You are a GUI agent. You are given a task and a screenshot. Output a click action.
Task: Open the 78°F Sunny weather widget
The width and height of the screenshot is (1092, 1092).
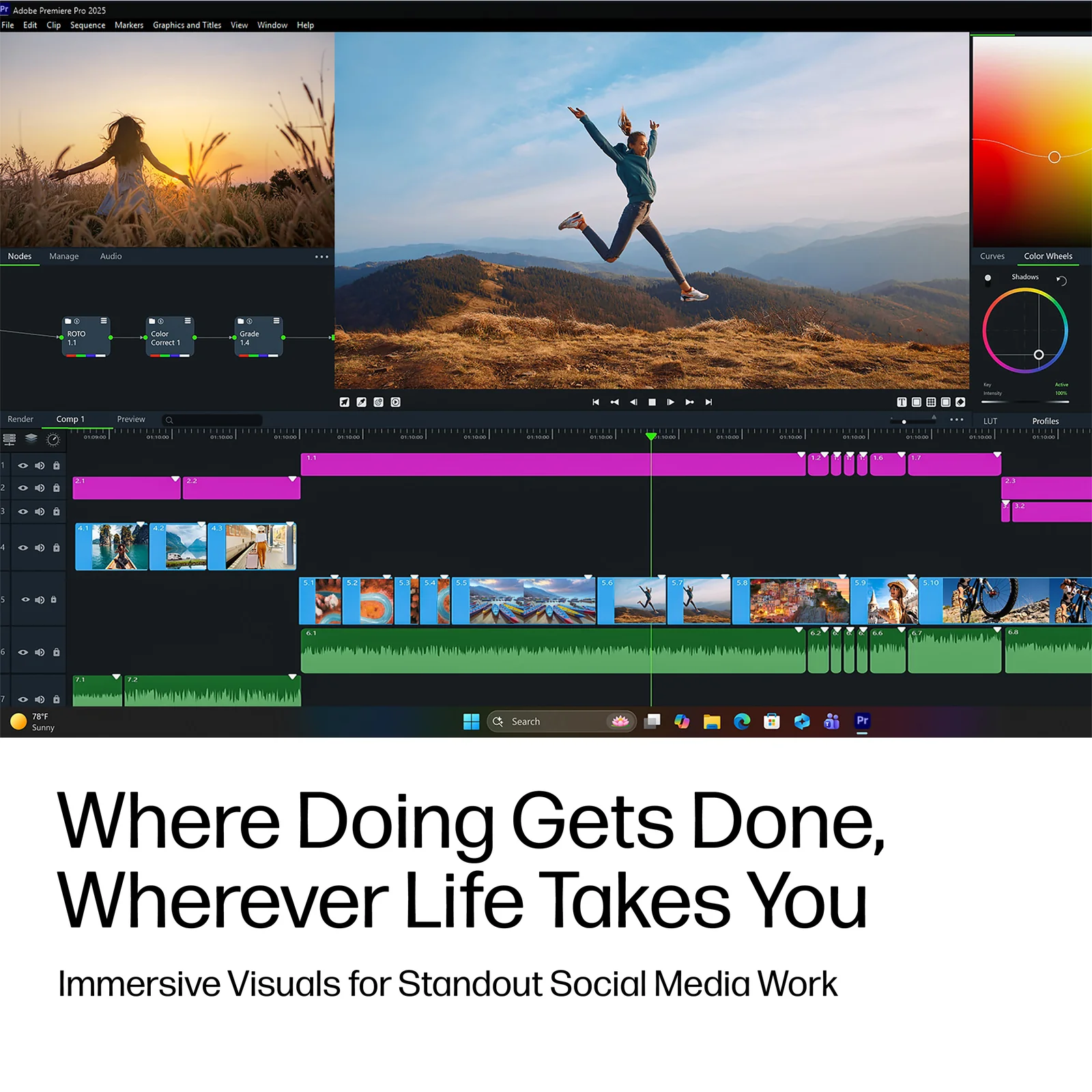pyautogui.click(x=32, y=721)
